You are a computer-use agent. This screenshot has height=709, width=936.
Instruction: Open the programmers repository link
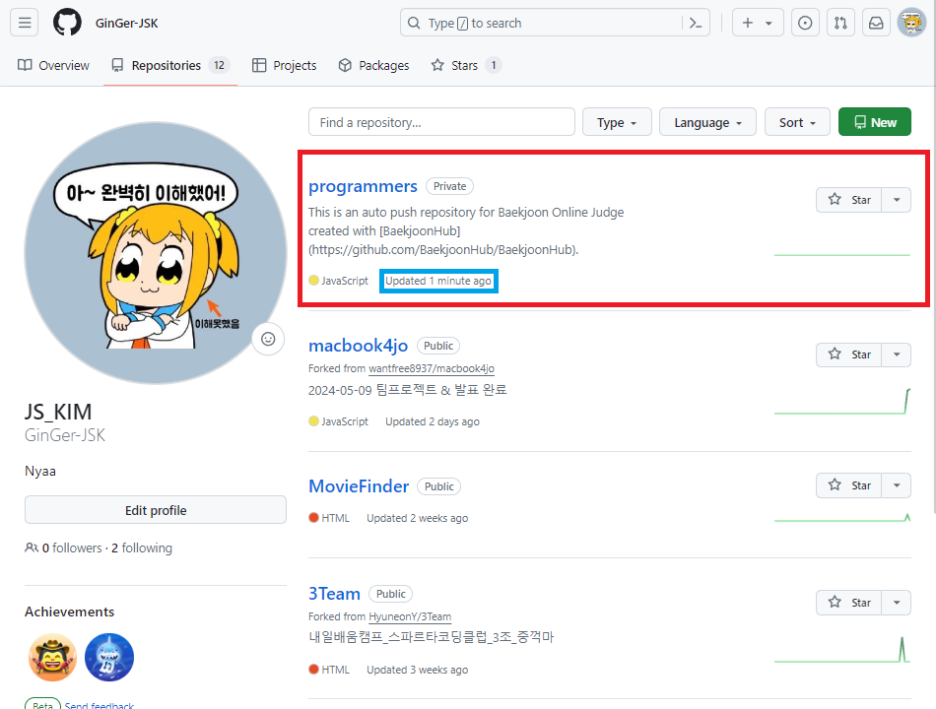pos(363,186)
